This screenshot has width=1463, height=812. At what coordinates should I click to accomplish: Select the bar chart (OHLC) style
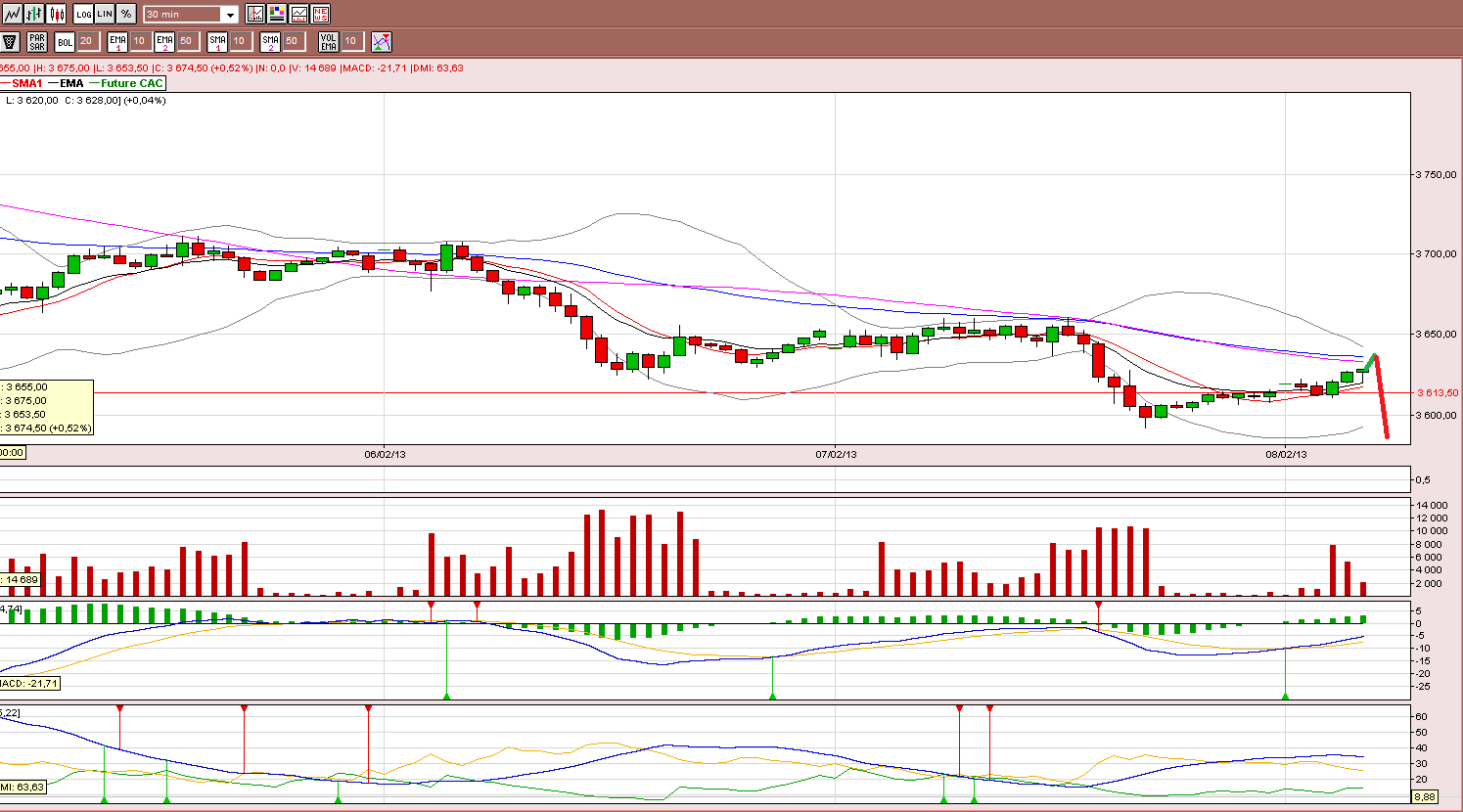35,14
